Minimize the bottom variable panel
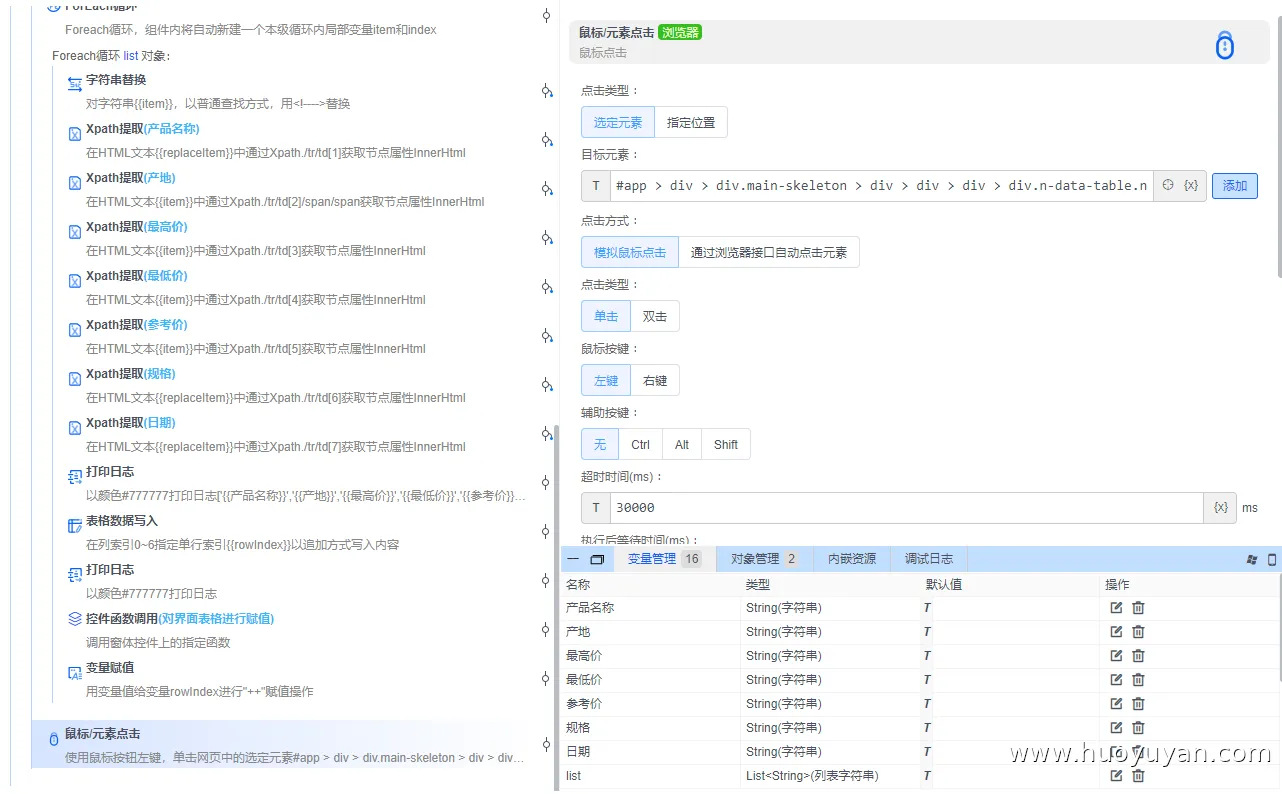This screenshot has width=1282, height=794. [573, 559]
